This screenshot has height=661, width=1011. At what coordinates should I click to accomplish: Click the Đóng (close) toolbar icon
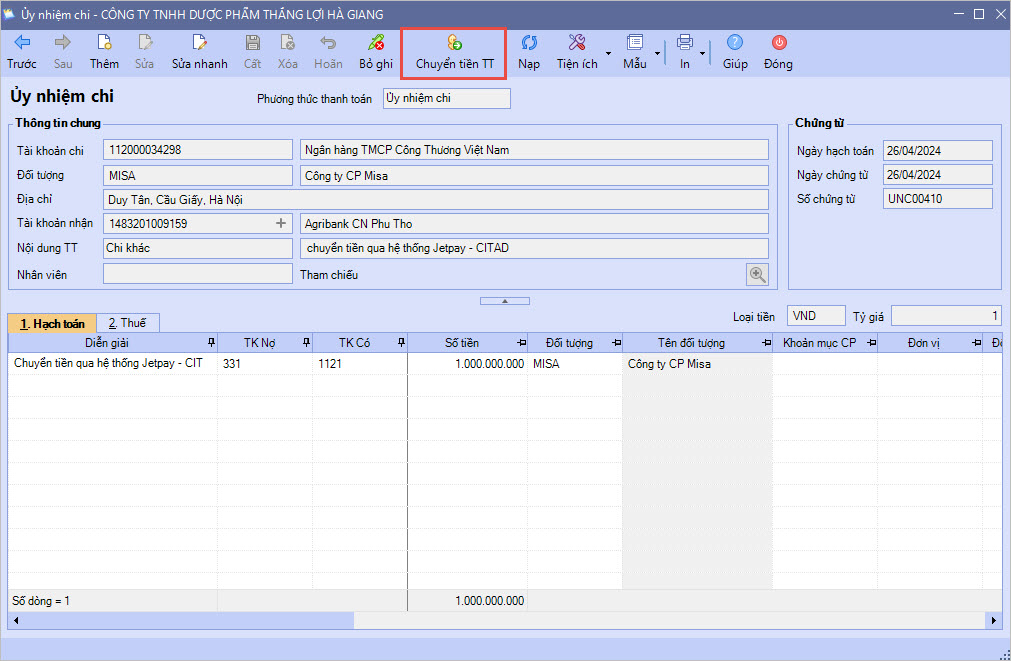click(x=778, y=43)
